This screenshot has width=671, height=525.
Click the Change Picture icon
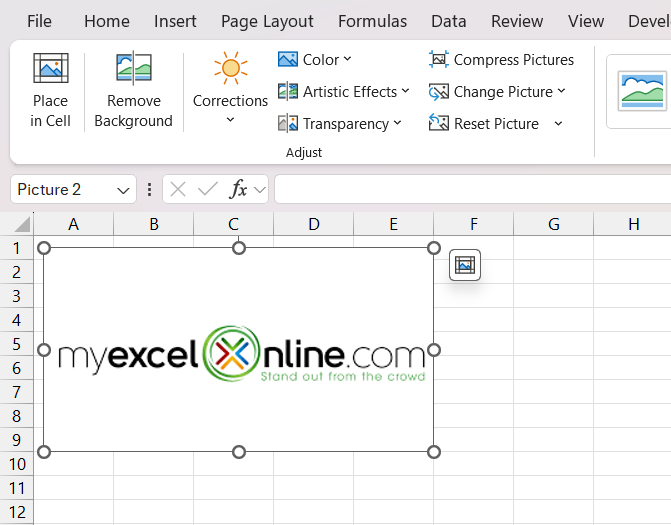(439, 92)
